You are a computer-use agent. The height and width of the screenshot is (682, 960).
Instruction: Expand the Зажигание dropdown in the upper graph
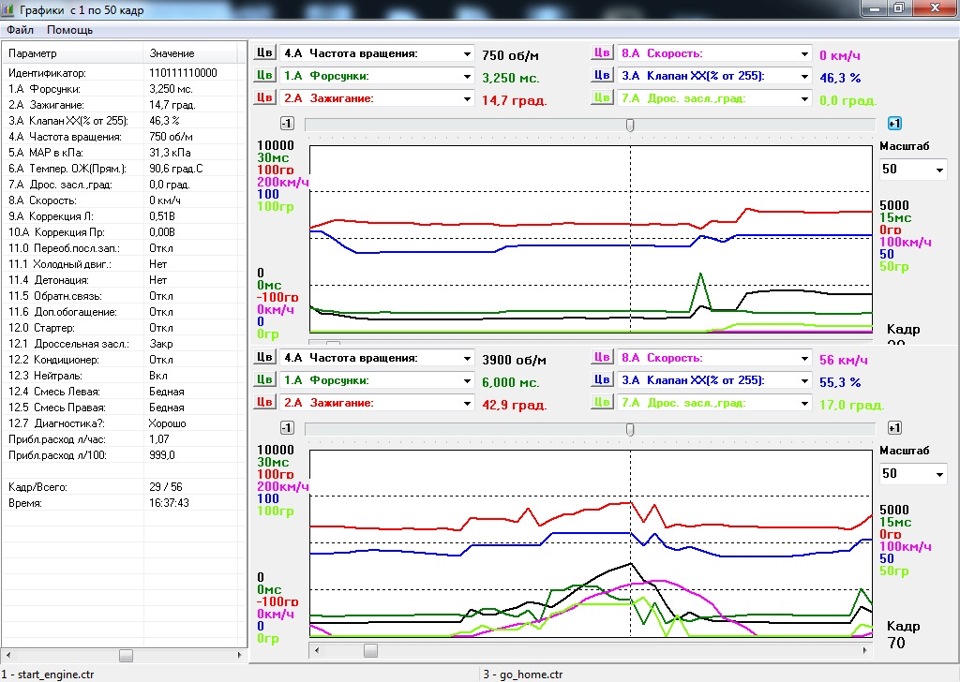pos(467,99)
